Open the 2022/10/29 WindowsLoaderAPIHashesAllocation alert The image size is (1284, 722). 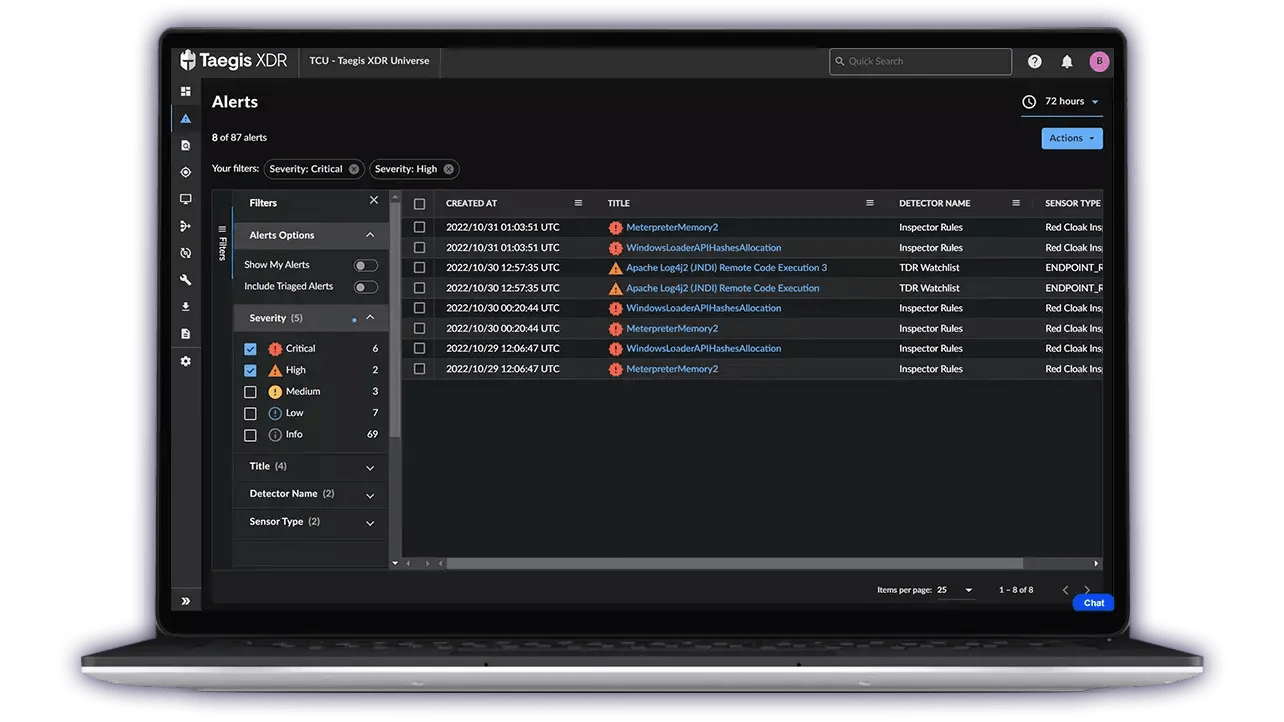(704, 348)
